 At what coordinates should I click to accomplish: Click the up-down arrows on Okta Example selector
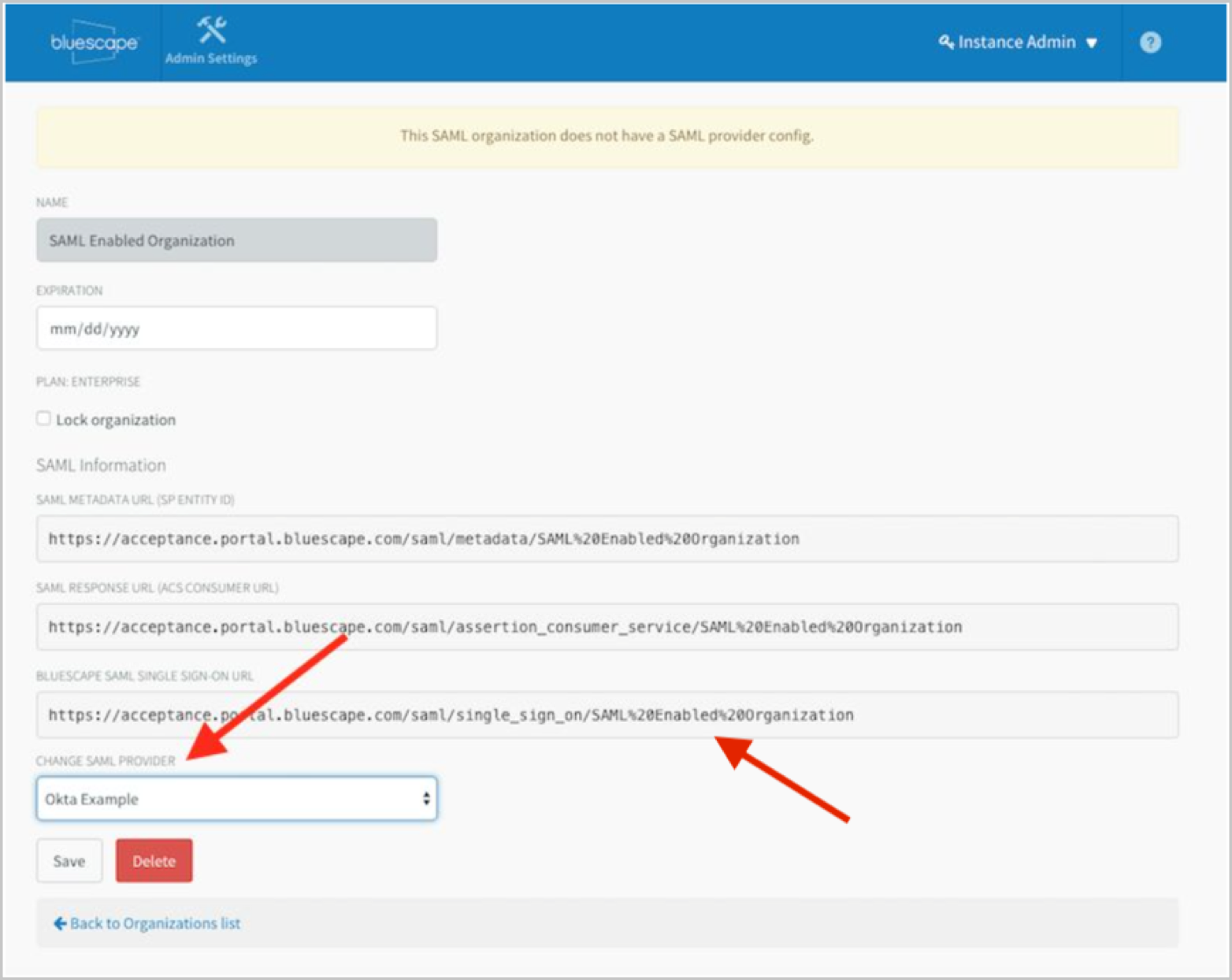426,799
